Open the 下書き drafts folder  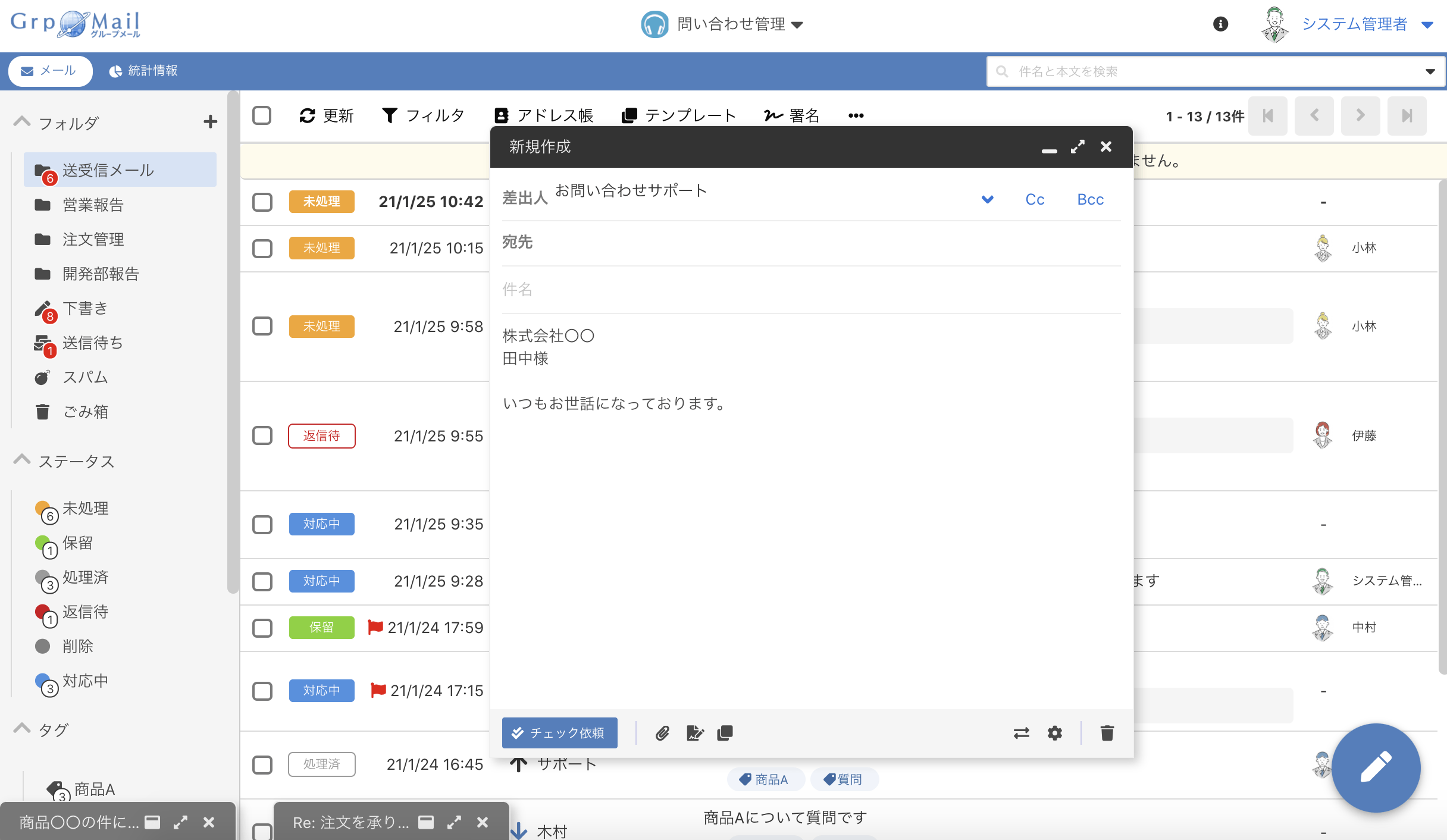pos(85,308)
